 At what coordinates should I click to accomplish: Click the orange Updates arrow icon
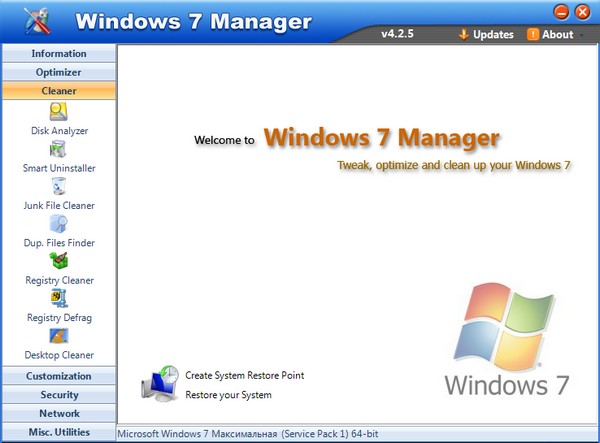[x=463, y=35]
